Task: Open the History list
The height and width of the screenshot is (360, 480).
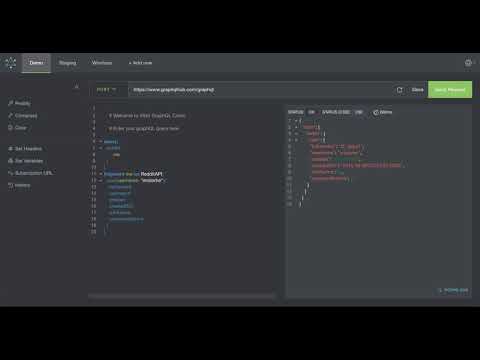Action: (x=19, y=185)
